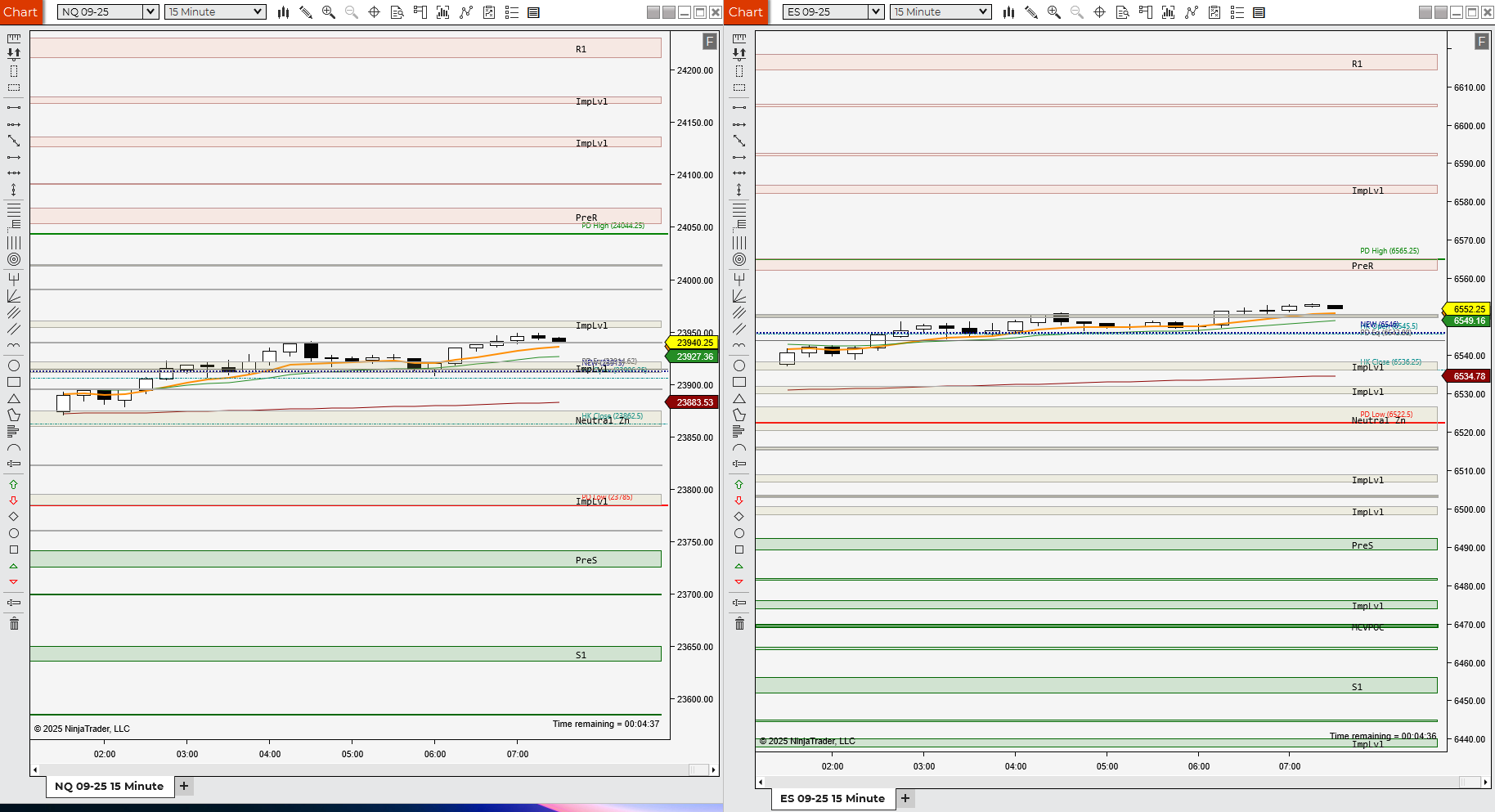This screenshot has width=1495, height=812.
Task: Open drawing tools pencil menu in ES chart
Action: (x=1031, y=12)
